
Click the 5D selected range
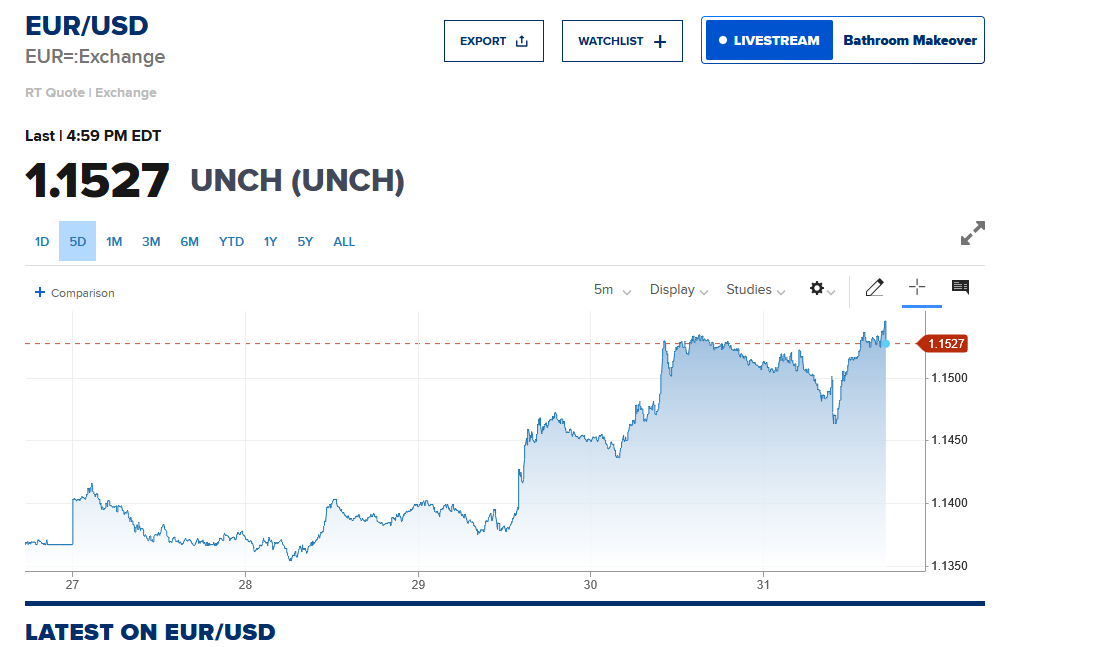tap(78, 241)
